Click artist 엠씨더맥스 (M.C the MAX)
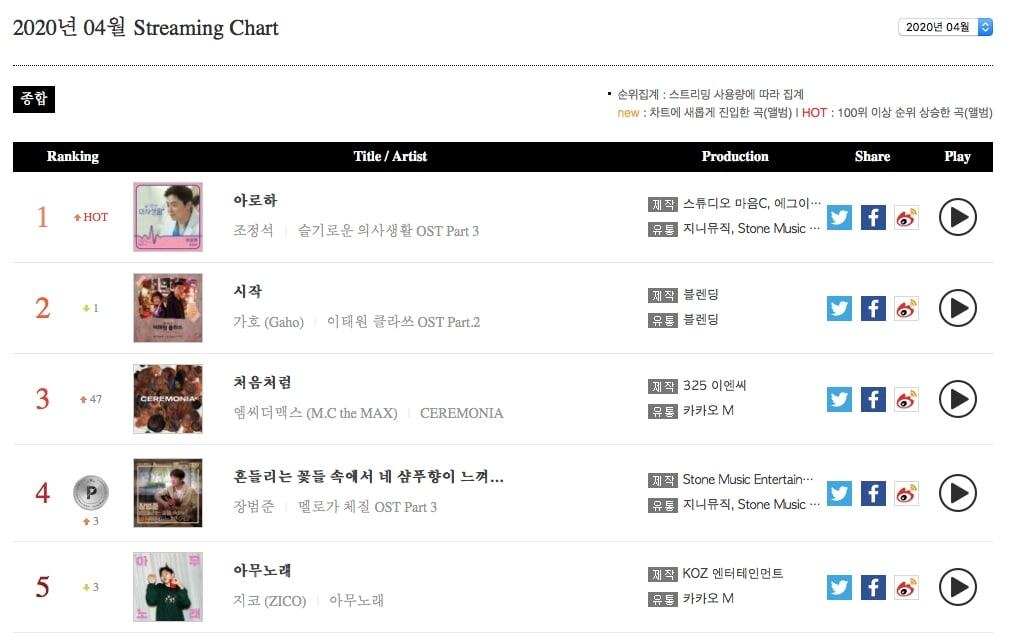 click(314, 413)
